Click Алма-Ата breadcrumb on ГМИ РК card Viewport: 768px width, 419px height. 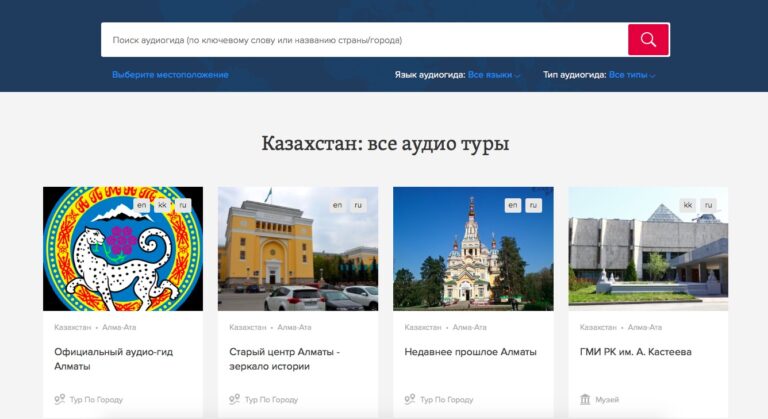pyautogui.click(x=645, y=327)
